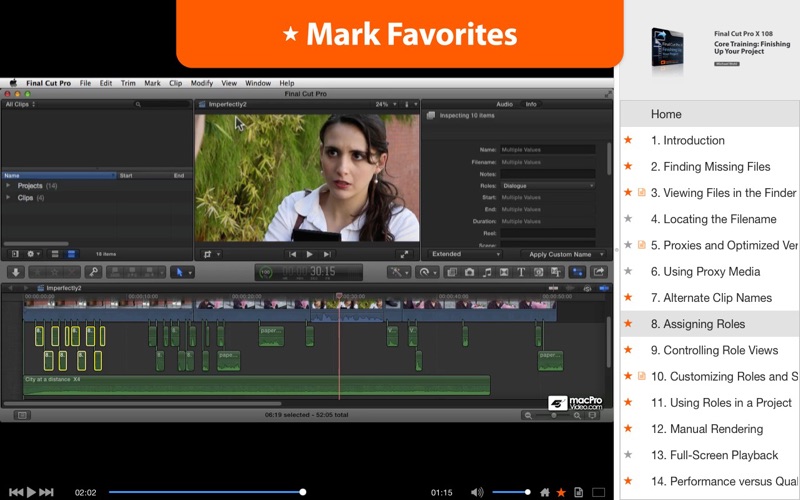Click timeline zoom-out magnifier
Viewport: 800px width, 500px height.
[528, 416]
